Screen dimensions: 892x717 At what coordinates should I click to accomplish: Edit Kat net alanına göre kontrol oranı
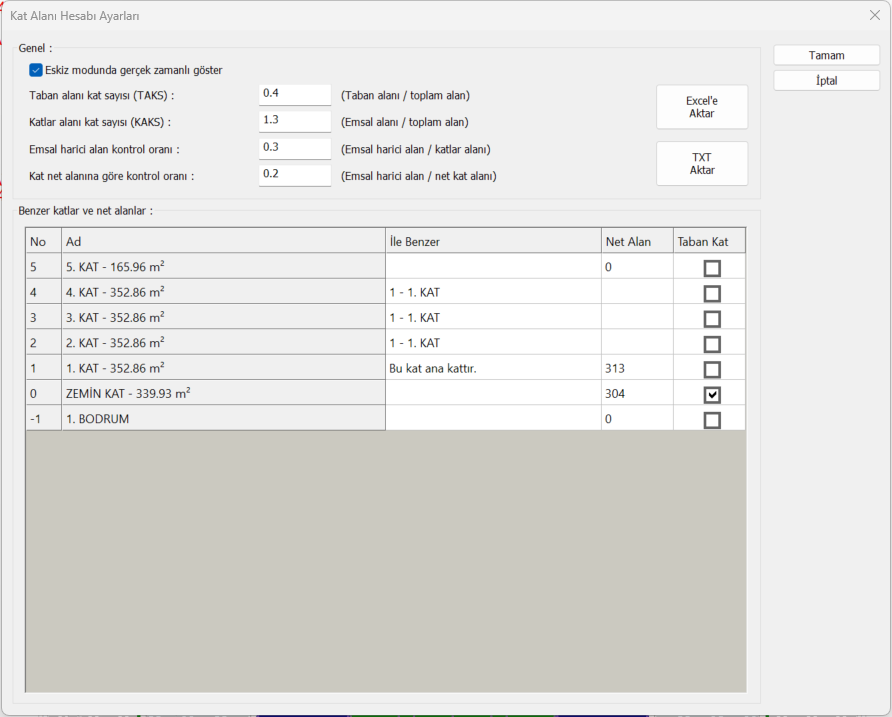tap(294, 175)
